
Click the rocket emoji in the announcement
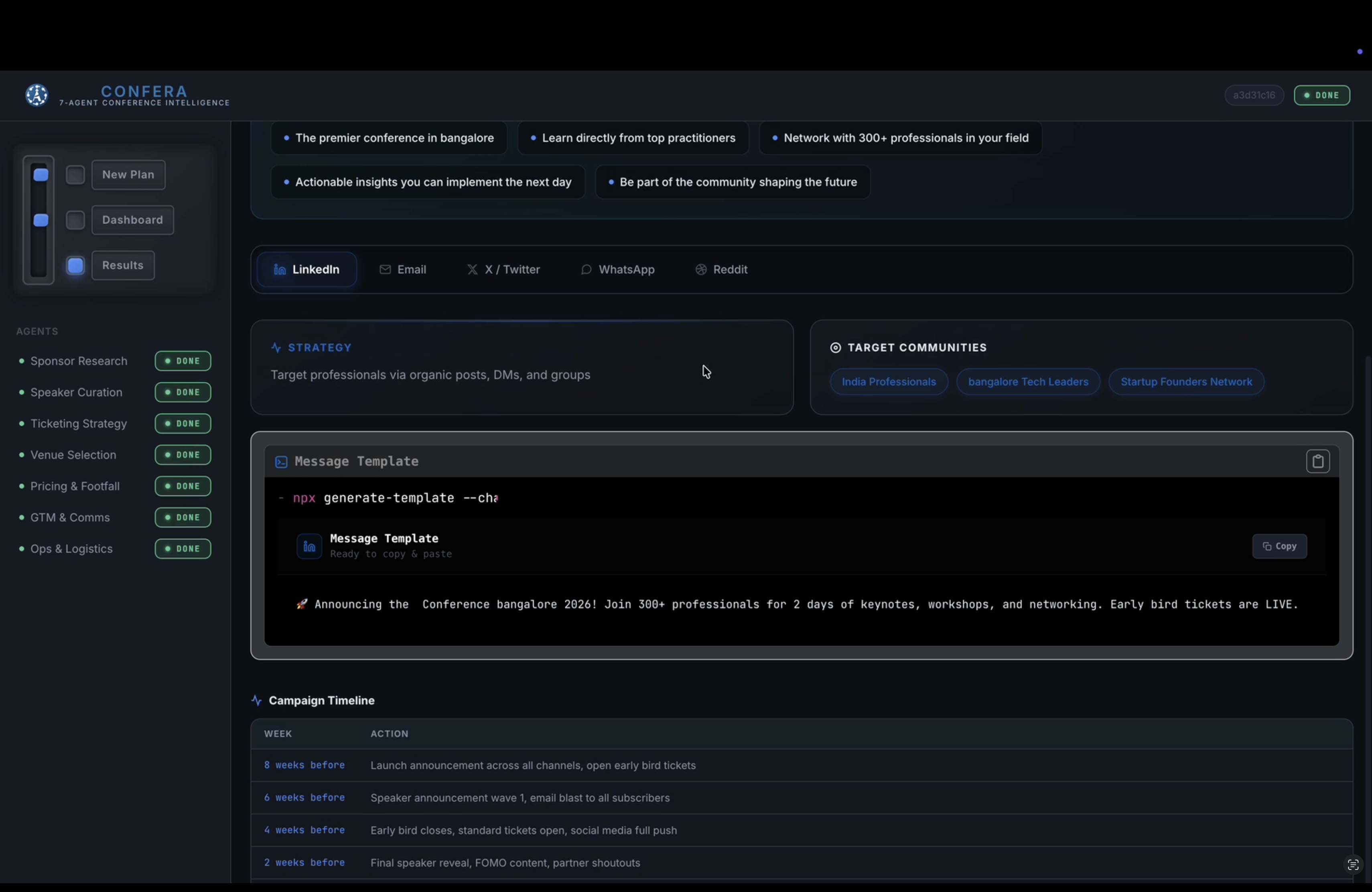point(302,604)
